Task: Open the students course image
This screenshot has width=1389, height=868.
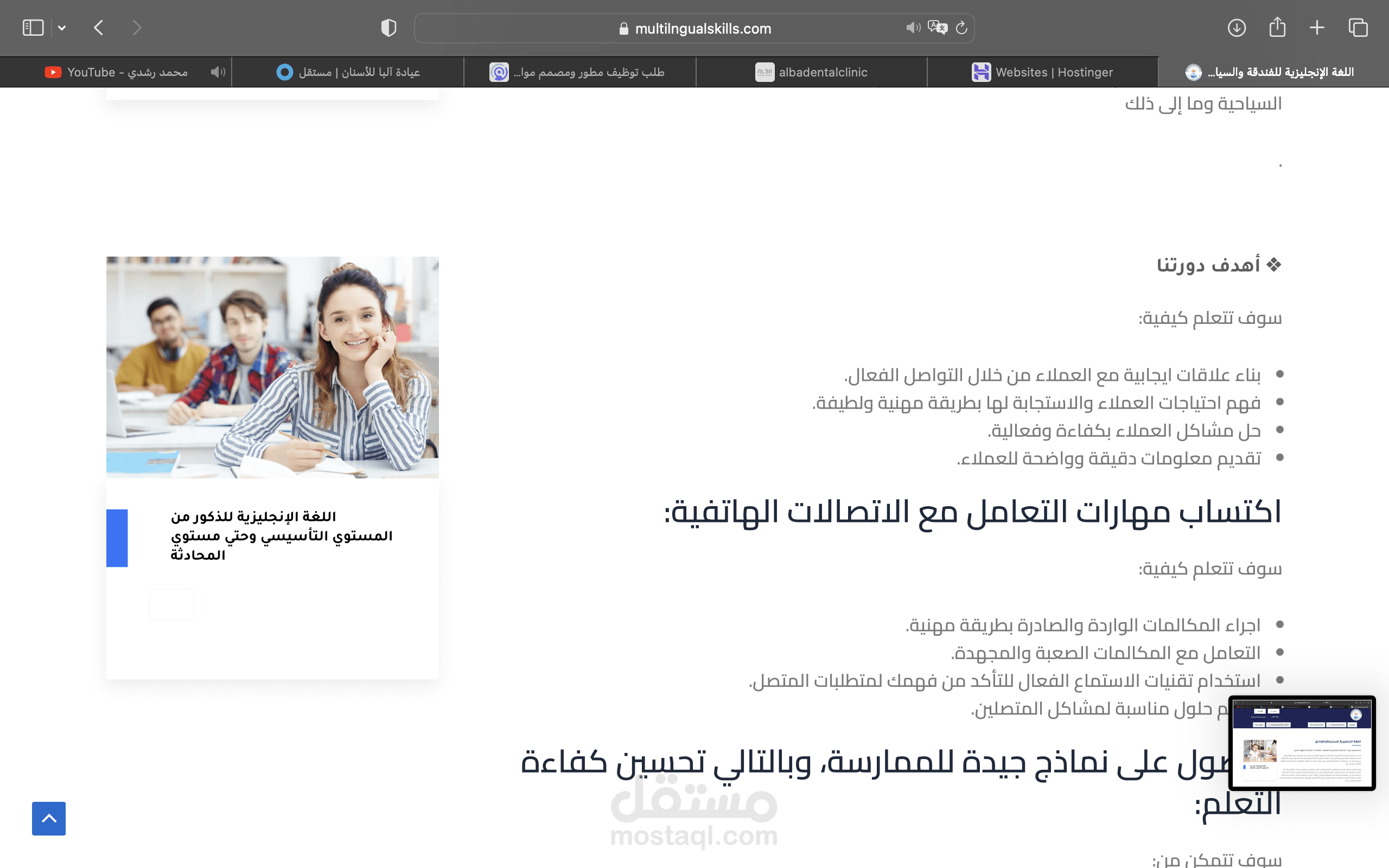Action: 272,367
